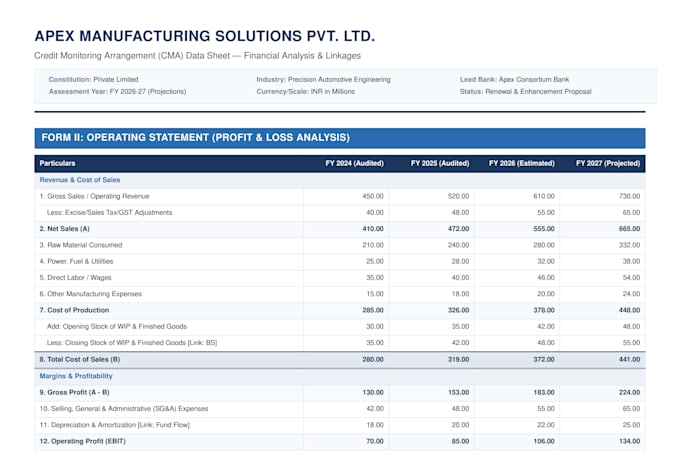
Task: Click '9. Gross Profit (A - B)' row label
Action: click(74, 392)
